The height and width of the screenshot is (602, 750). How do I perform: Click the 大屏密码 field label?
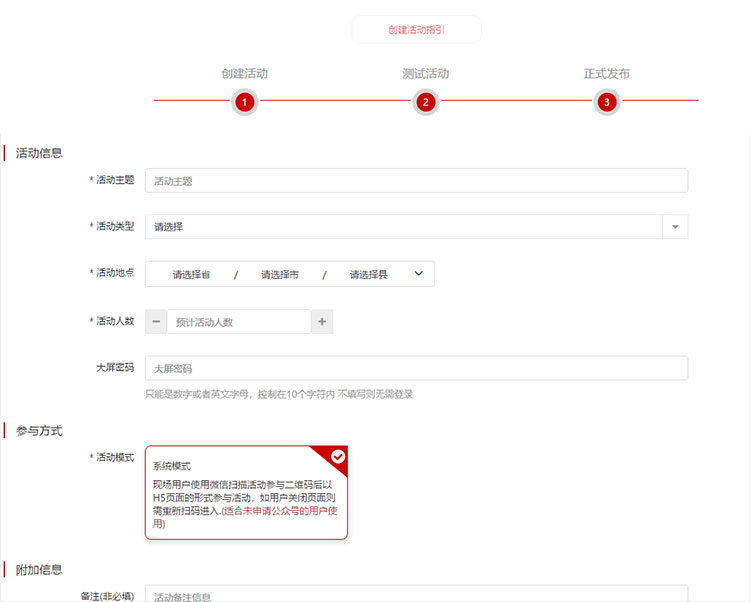(x=115, y=367)
